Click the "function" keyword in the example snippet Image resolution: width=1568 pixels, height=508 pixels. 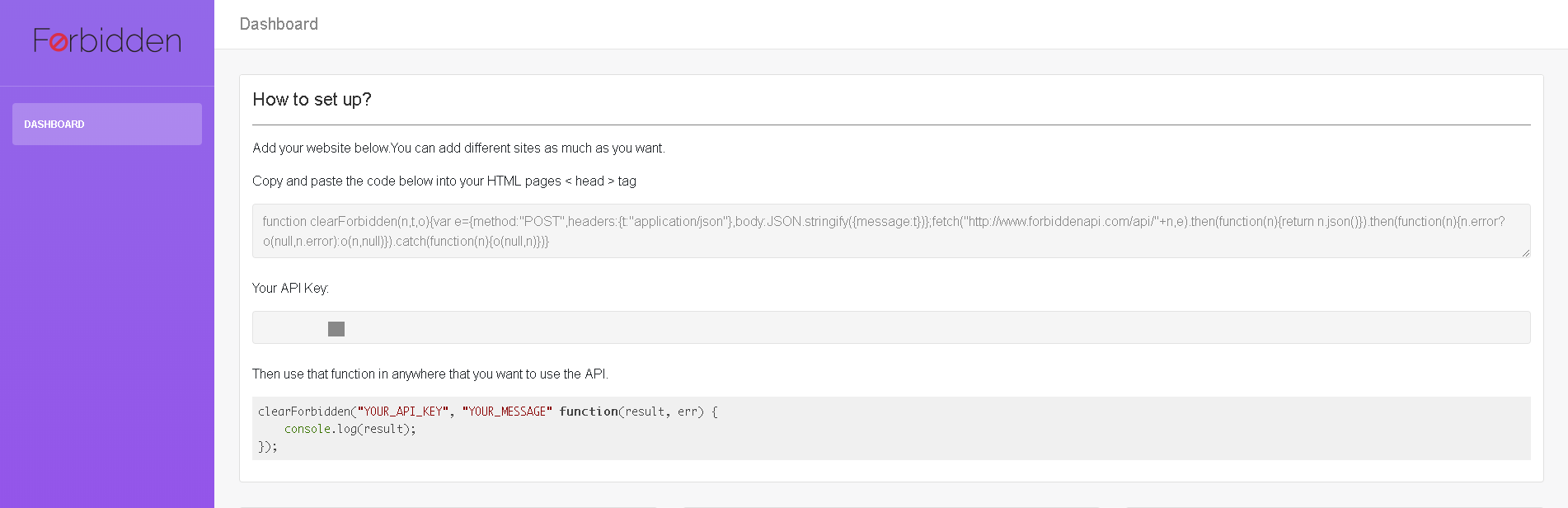[x=588, y=412]
